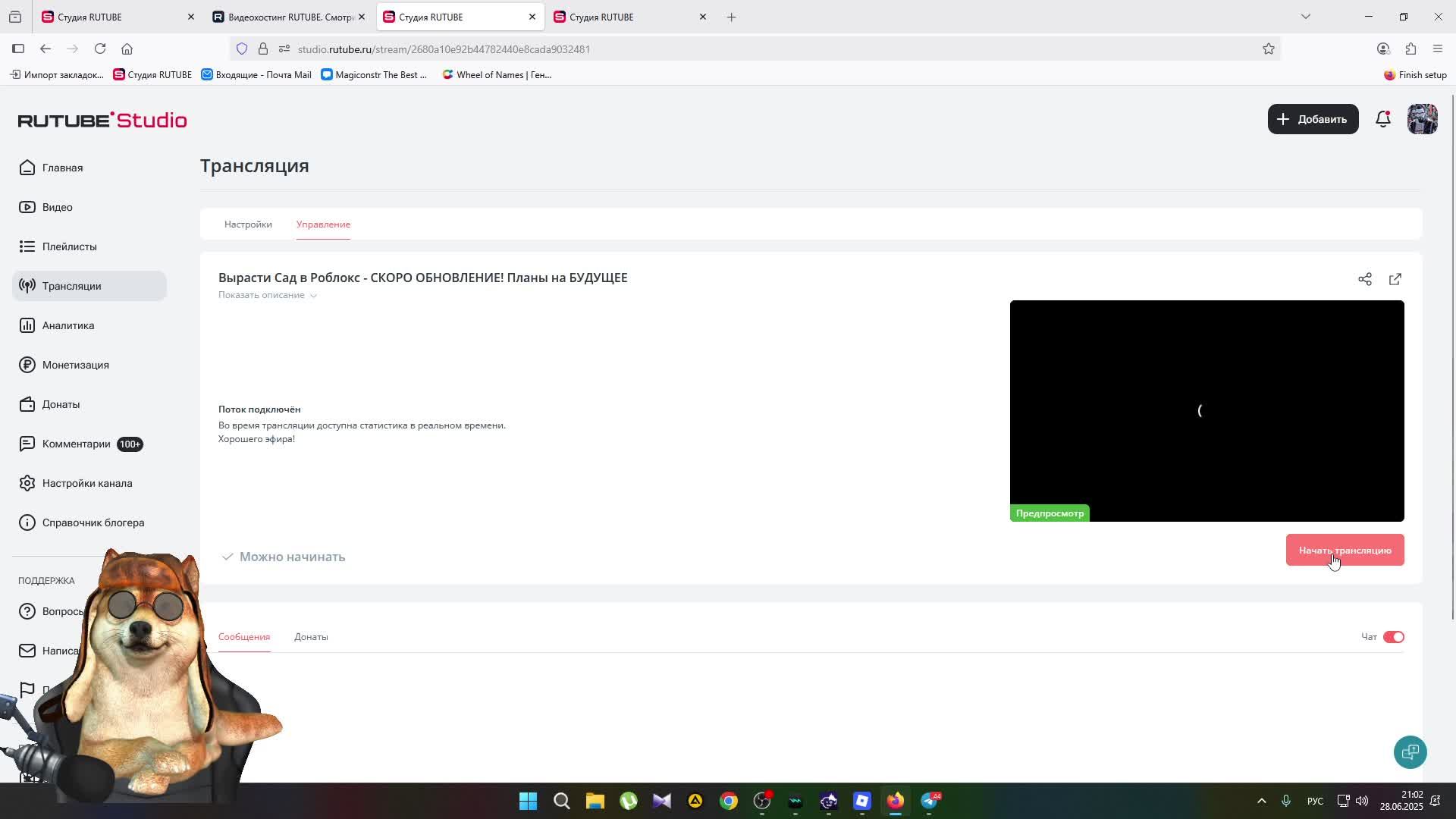
Task: Open File Explorer from taskbar
Action: (595, 801)
